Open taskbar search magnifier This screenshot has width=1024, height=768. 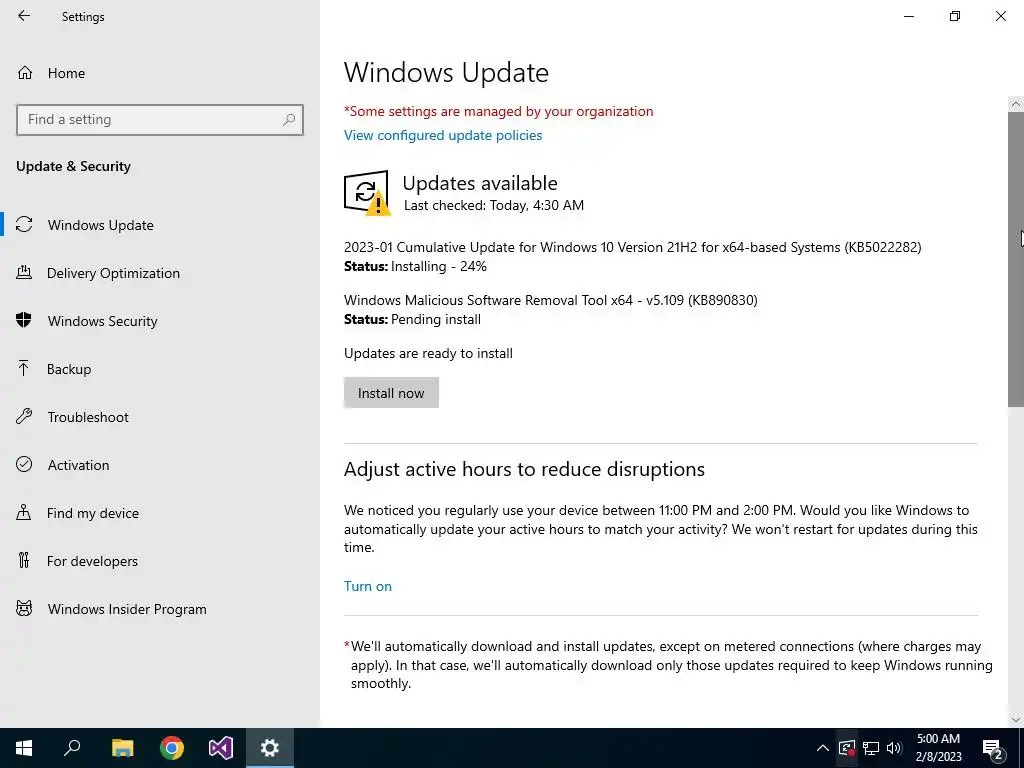click(x=72, y=748)
